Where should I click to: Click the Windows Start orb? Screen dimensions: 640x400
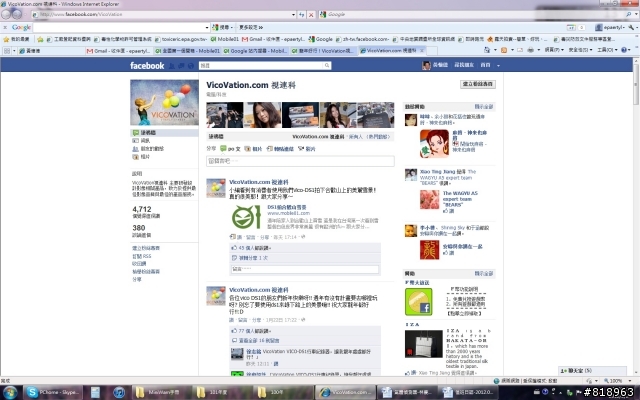tap(10, 392)
